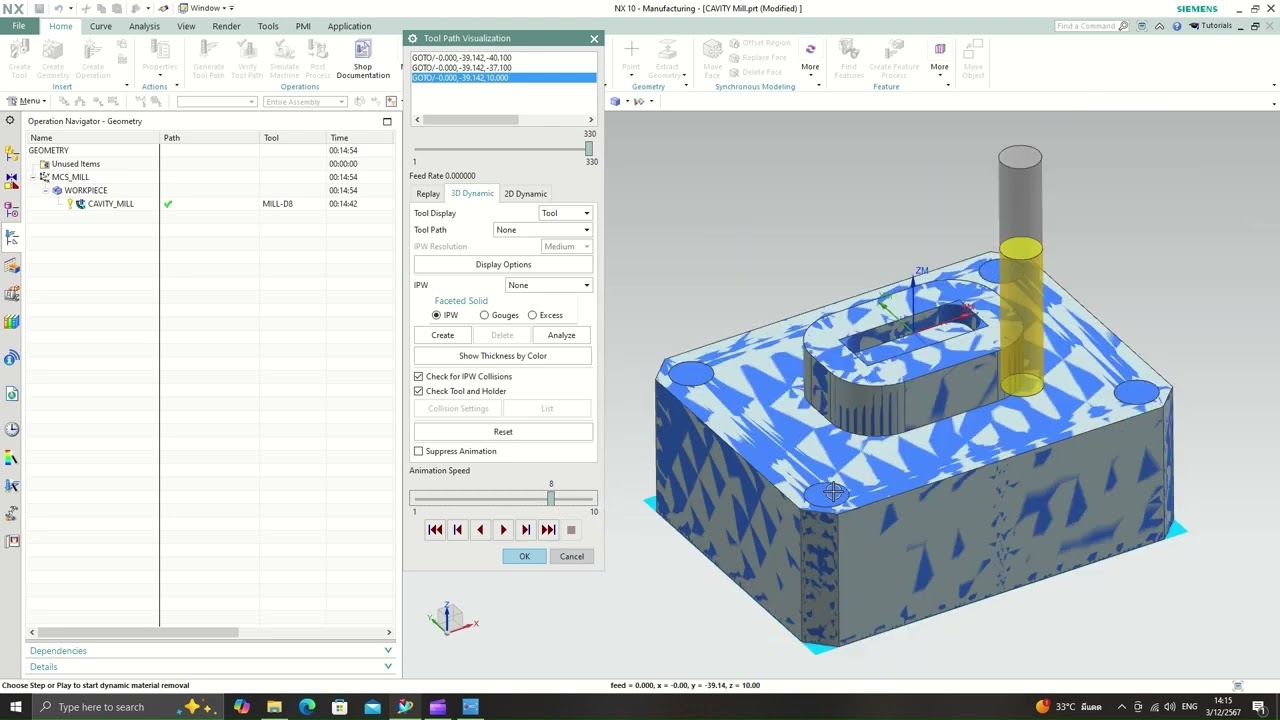Play tool path in reverse
Viewport: 1280px width, 720px height.
coord(480,530)
